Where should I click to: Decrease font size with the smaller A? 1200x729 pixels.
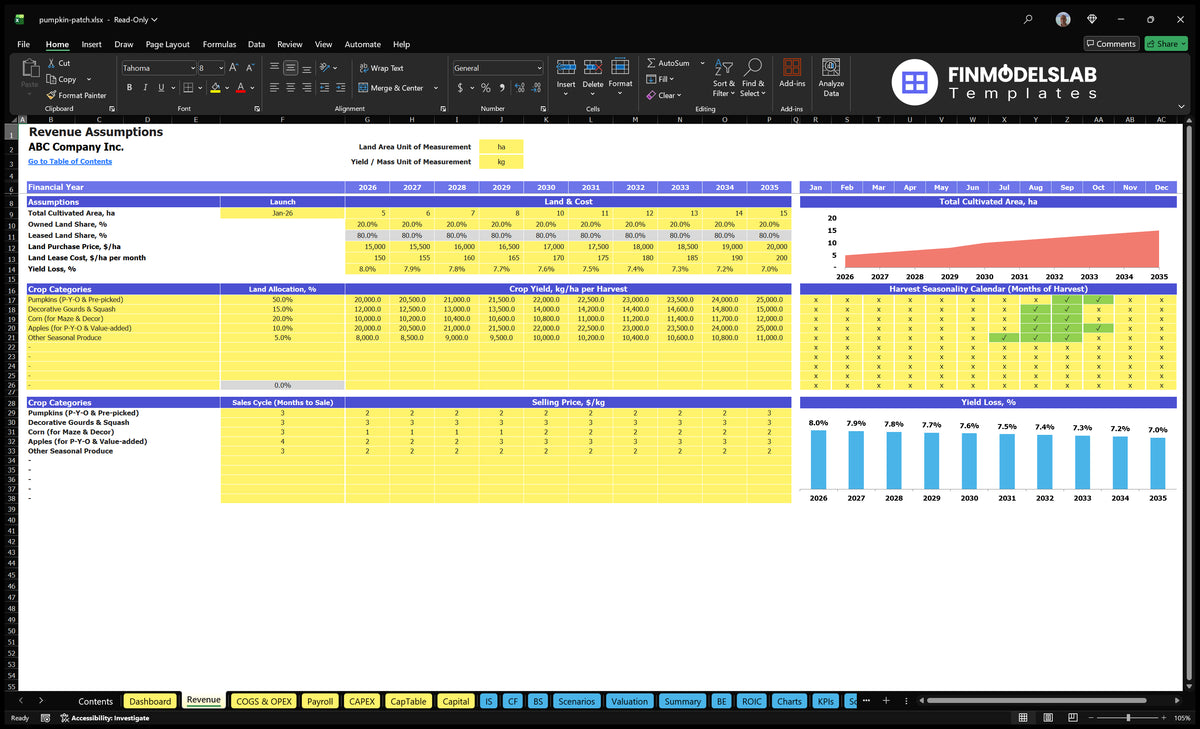click(249, 68)
